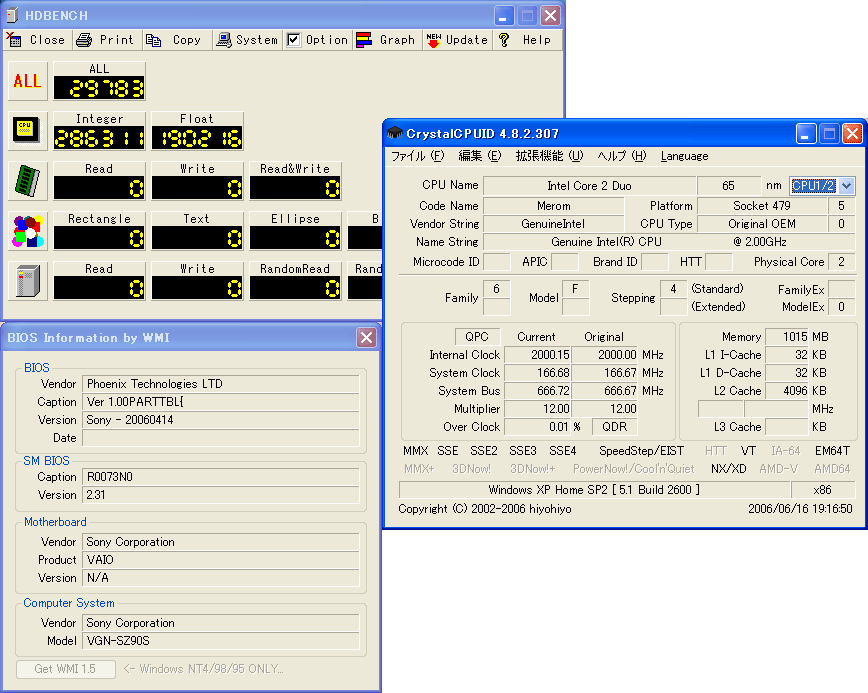The height and width of the screenshot is (693, 868).
Task: Click the Name String field Genuine Intel(R) CPU
Action: (669, 242)
